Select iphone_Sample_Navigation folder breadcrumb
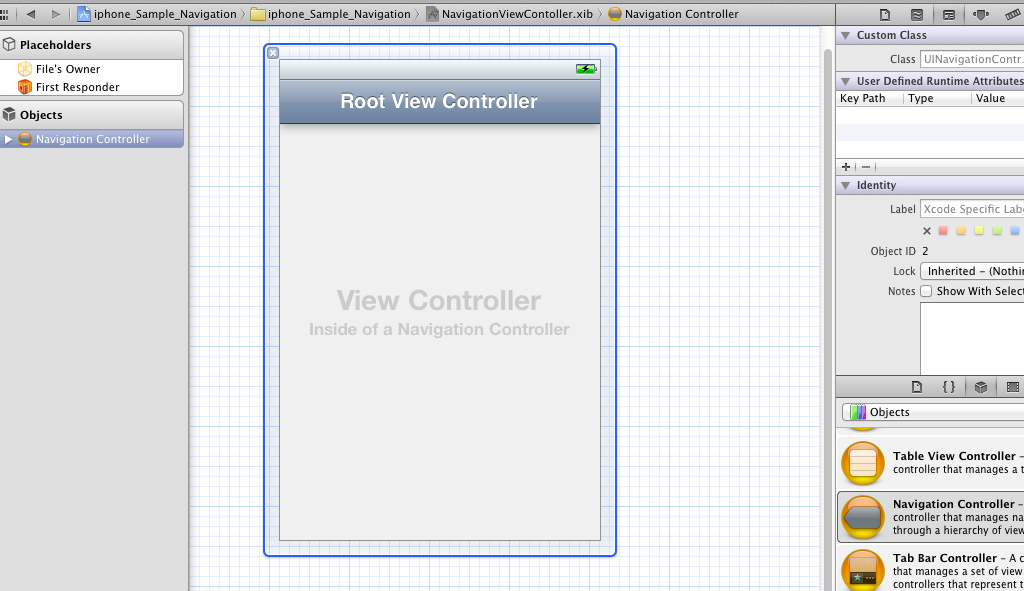The height and width of the screenshot is (591, 1024). 331,14
